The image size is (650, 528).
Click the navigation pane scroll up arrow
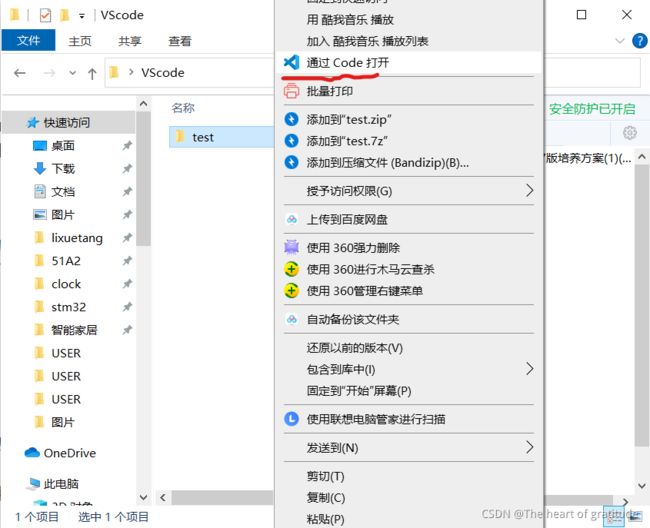click(143, 104)
